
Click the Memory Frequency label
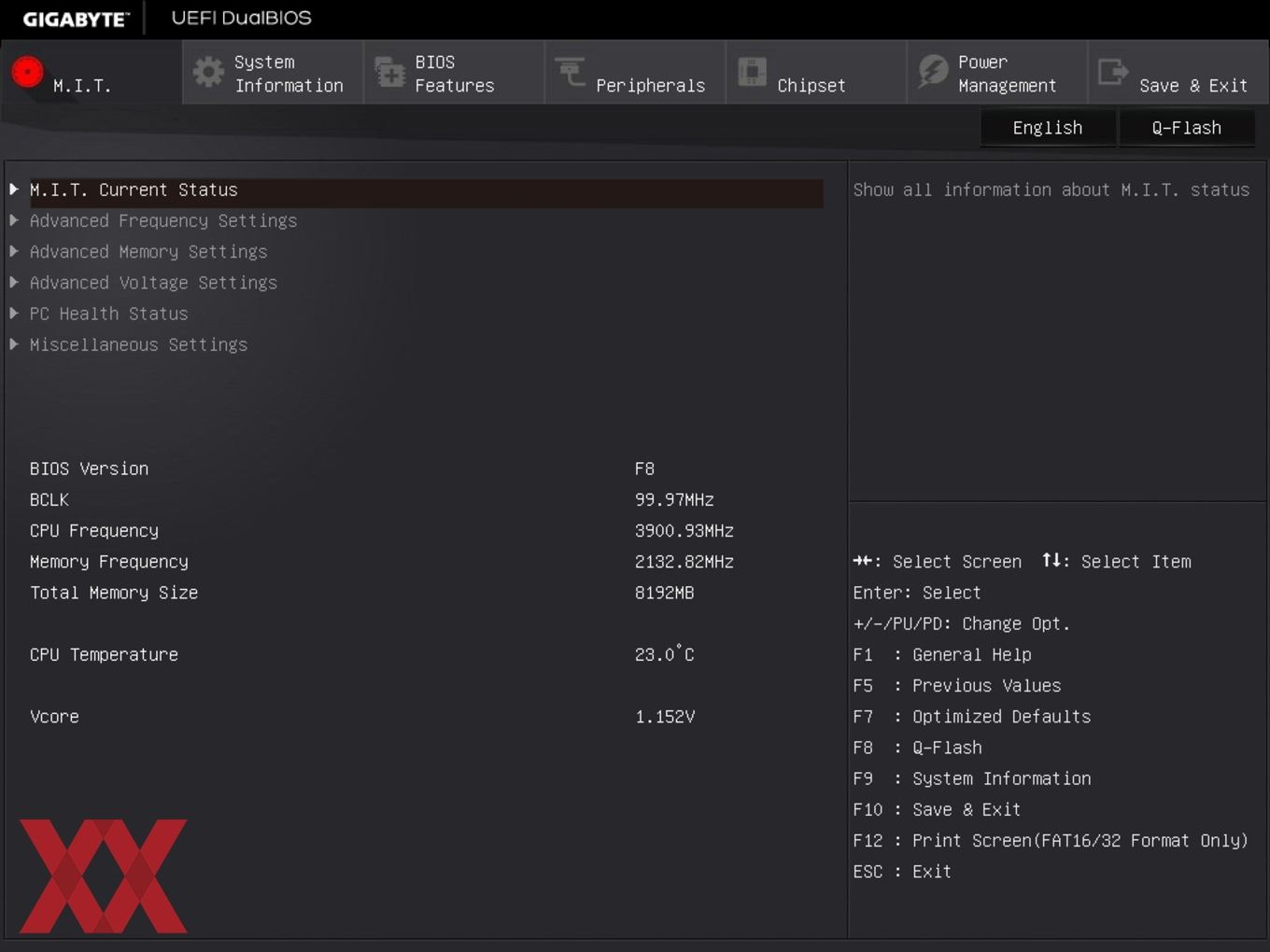pyautogui.click(x=109, y=562)
